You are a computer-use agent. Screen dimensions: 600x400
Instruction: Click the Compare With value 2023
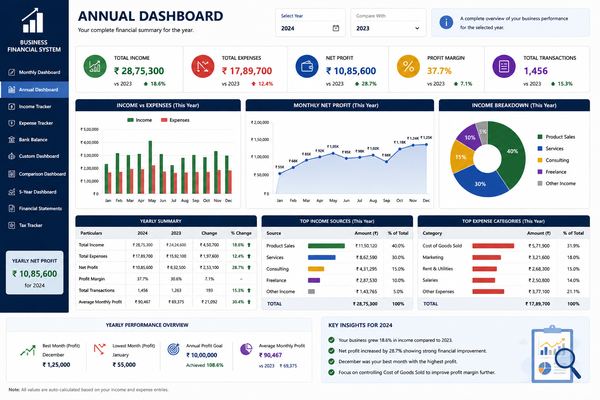[x=363, y=28]
